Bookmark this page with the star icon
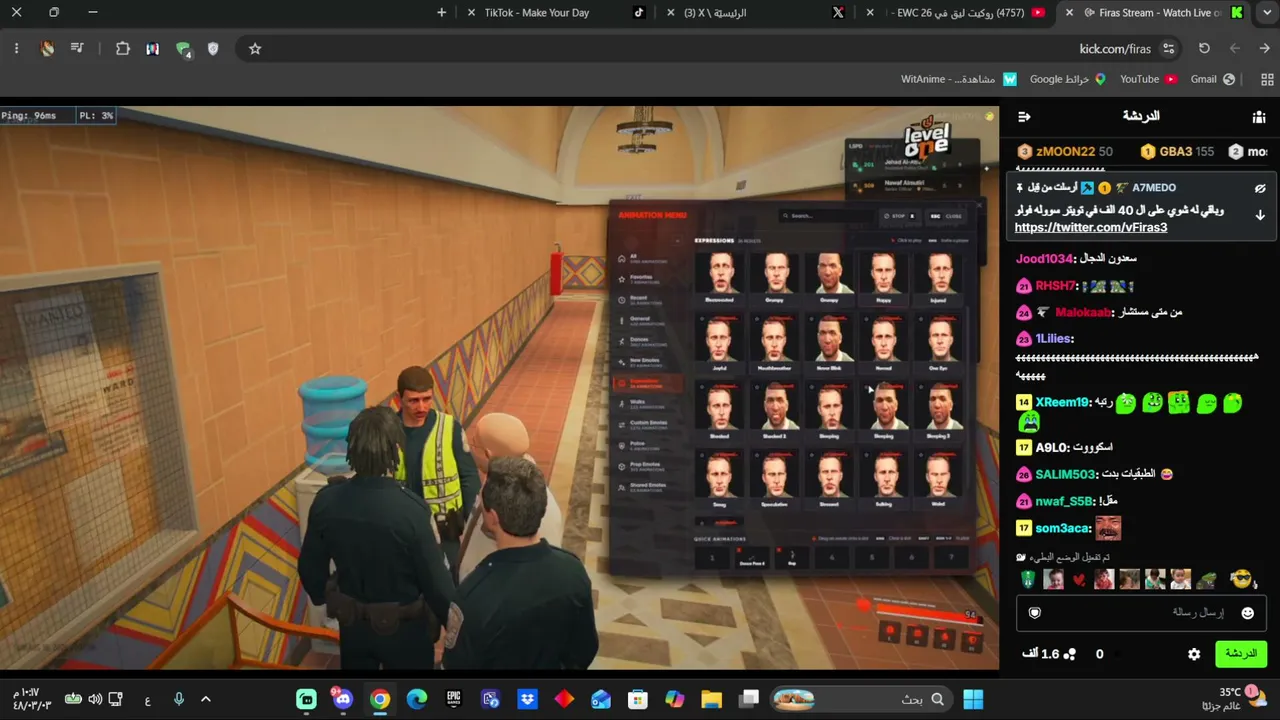This screenshot has width=1280, height=720. 255,49
